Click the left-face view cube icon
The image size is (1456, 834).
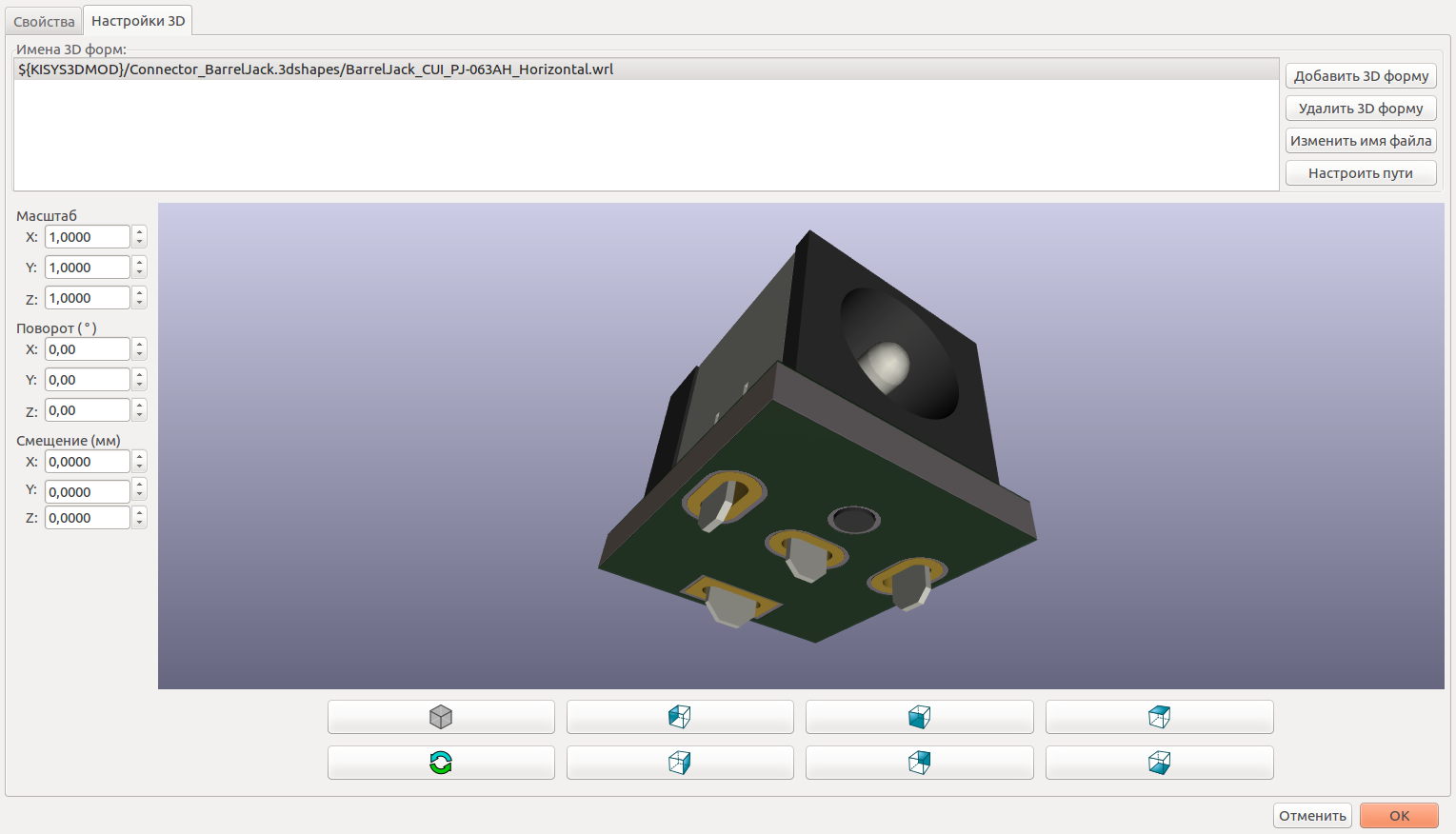(680, 717)
